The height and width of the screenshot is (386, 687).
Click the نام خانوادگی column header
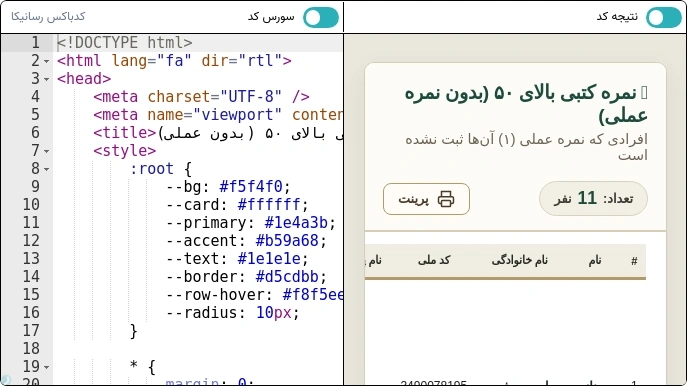point(519,260)
